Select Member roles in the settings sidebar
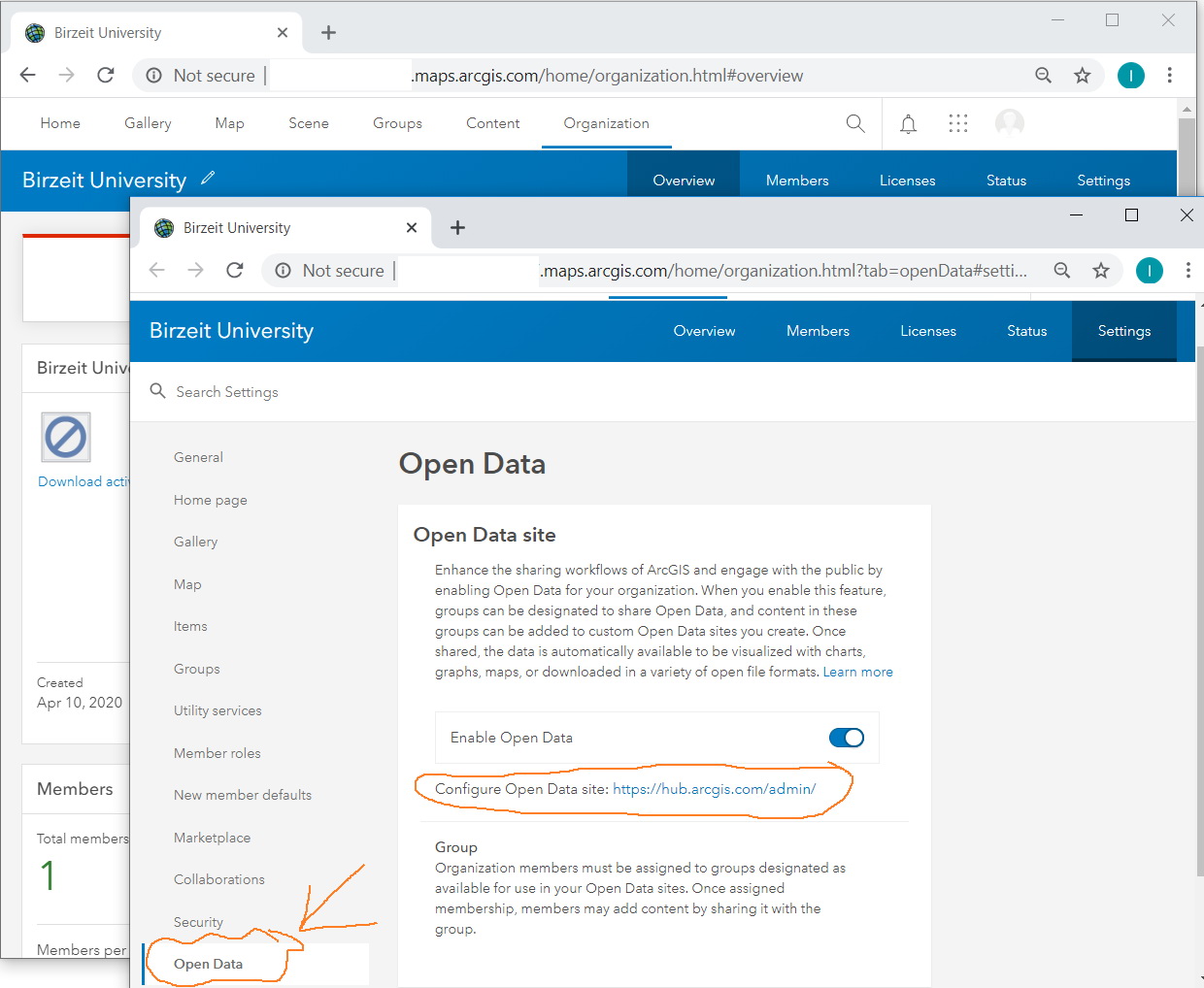1204x988 pixels. (x=217, y=753)
